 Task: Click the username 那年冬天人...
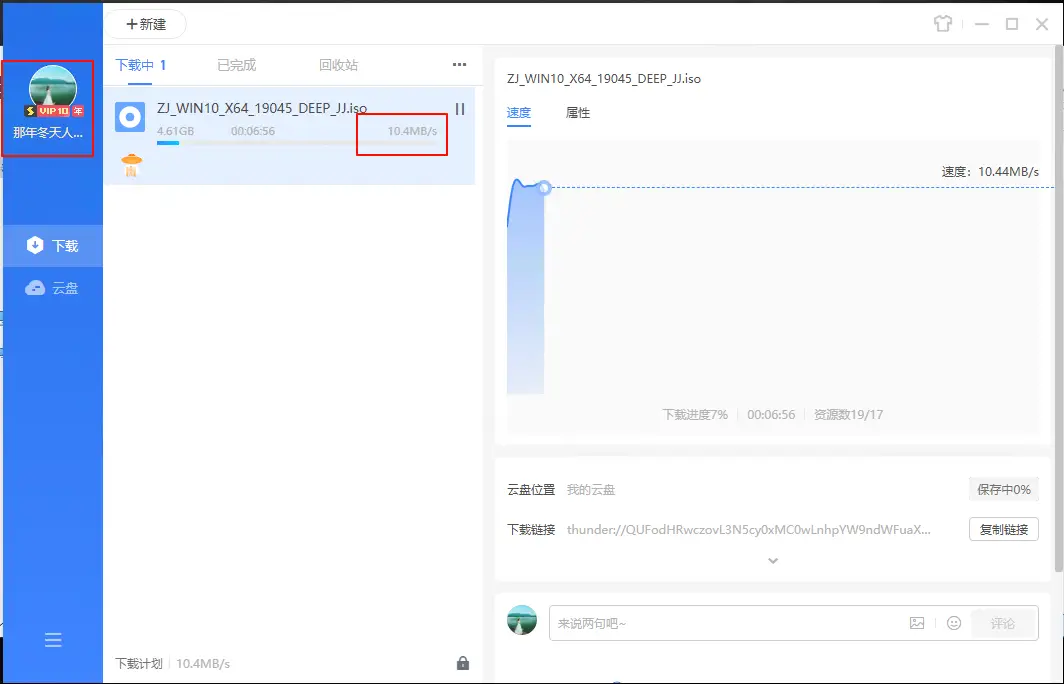pyautogui.click(x=48, y=132)
